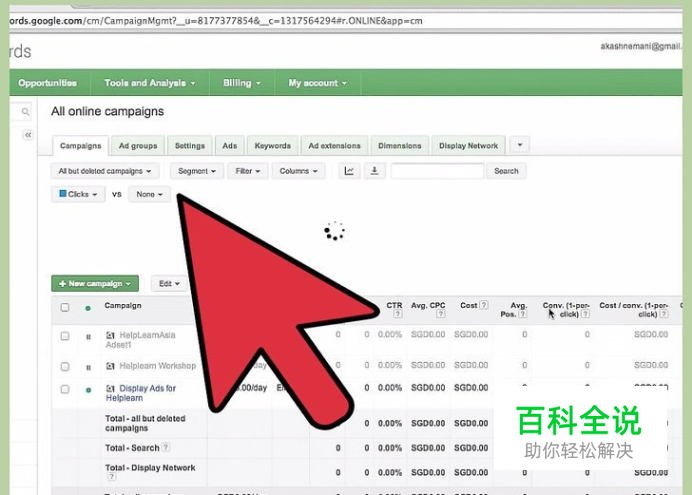Open the Total - Search help icon
This screenshot has width=692, height=495.
click(165, 447)
